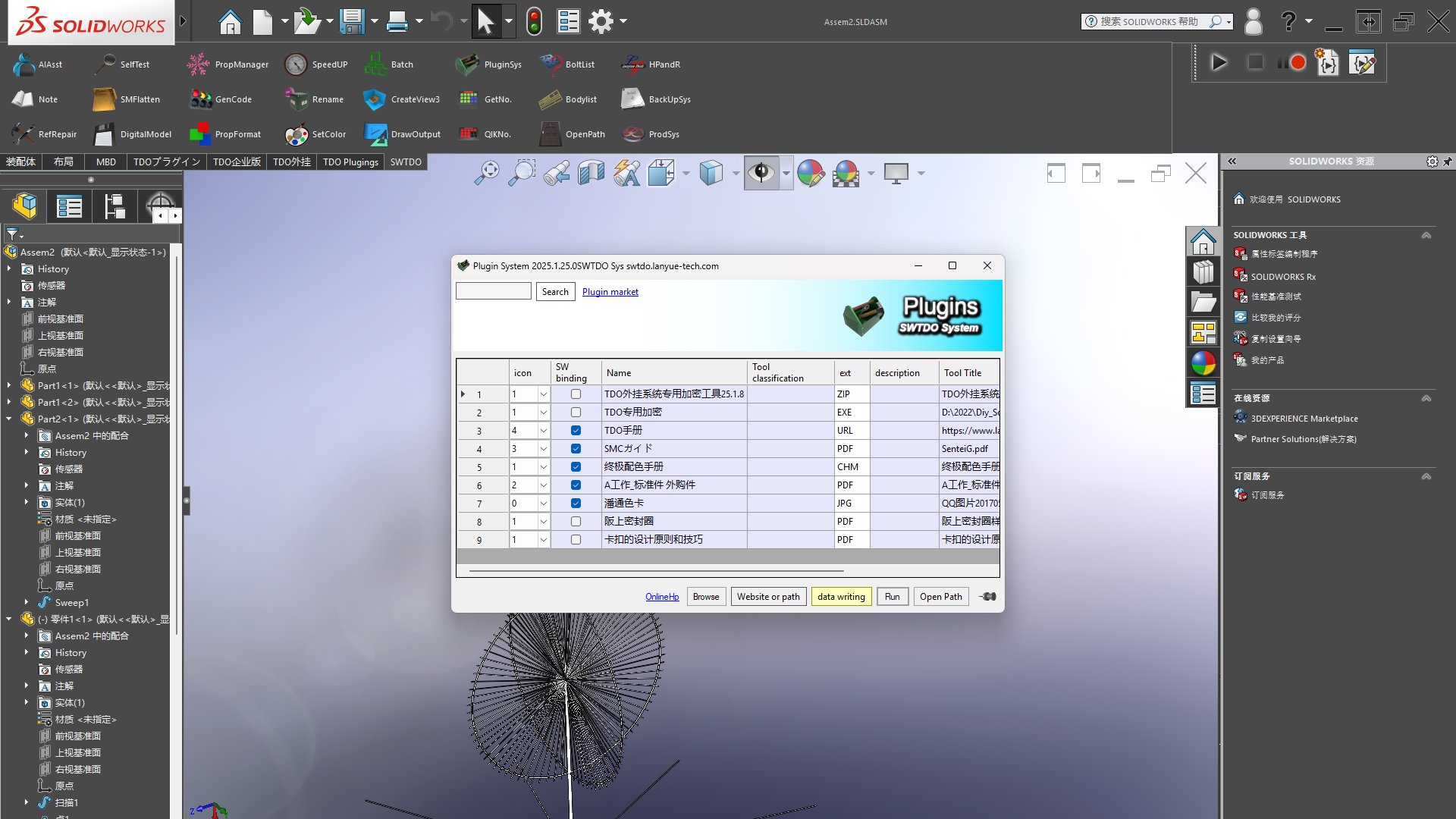Click the DrawOutput tool icon
The width and height of the screenshot is (1456, 819).
[375, 134]
